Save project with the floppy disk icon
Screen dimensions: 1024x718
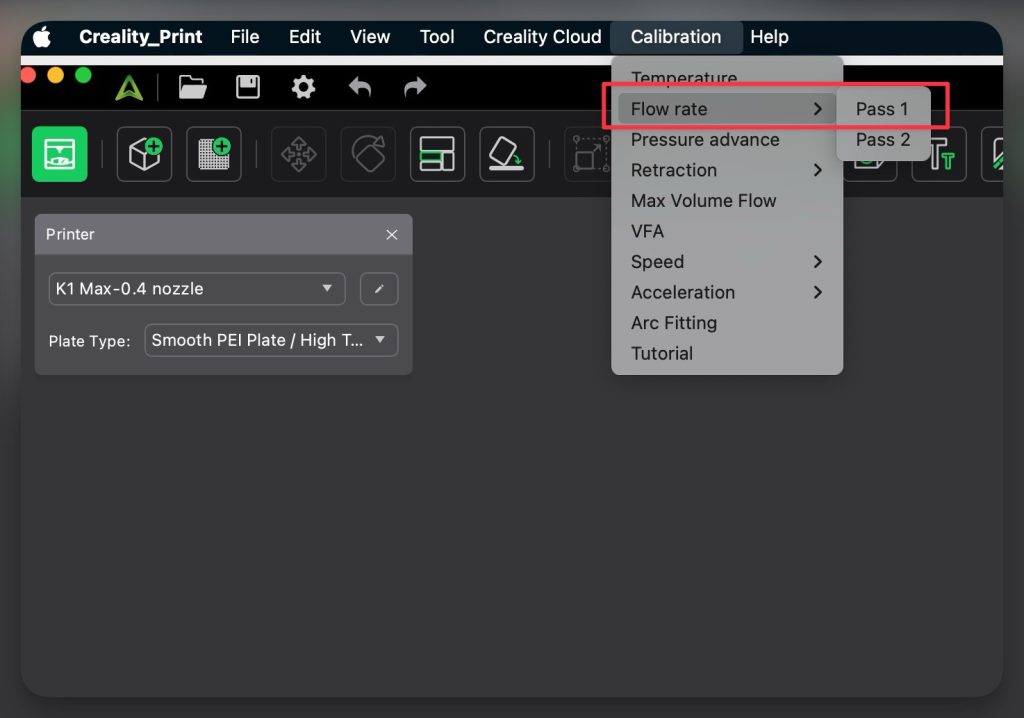point(248,88)
